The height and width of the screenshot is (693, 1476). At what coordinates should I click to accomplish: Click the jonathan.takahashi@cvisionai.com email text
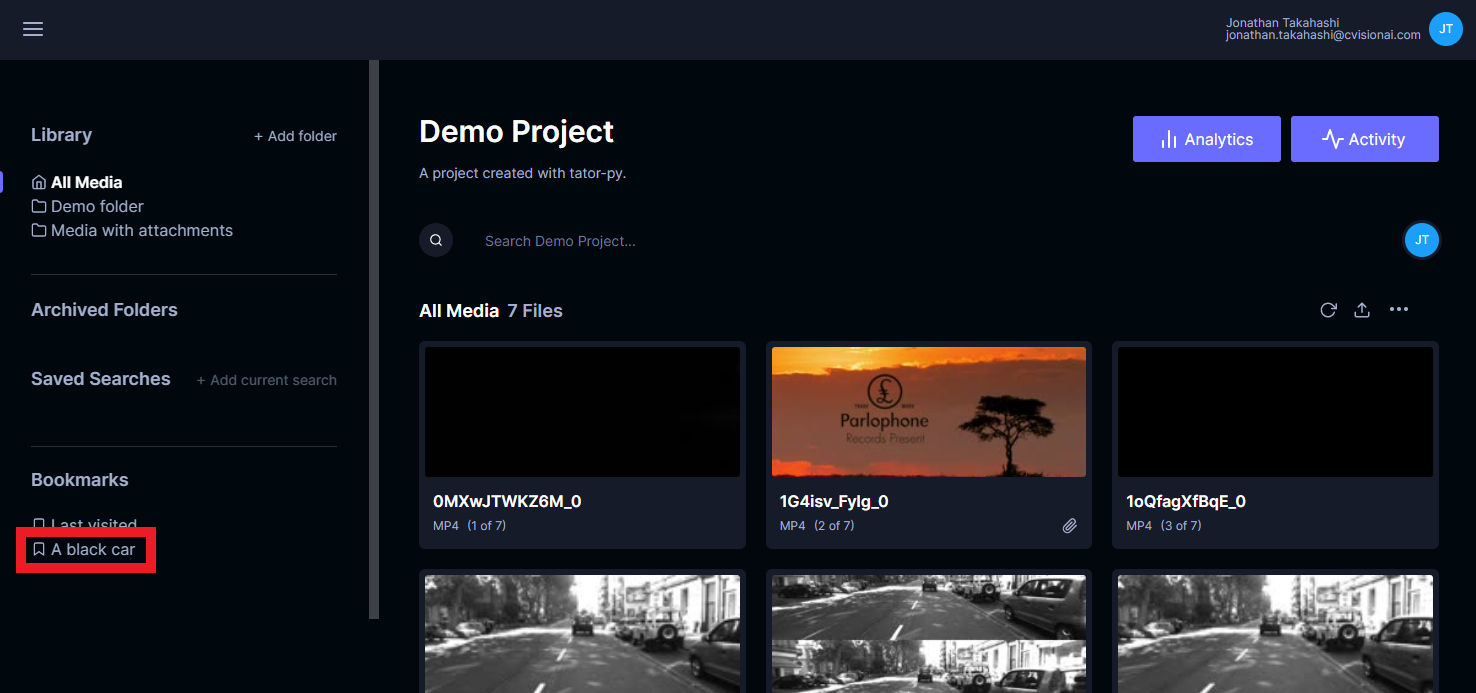[x=1323, y=35]
